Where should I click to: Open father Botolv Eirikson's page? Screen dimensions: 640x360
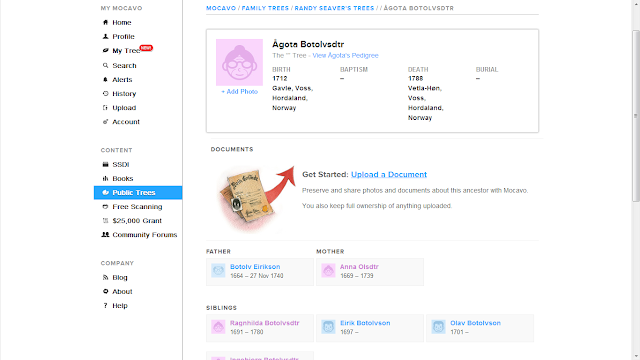(255, 267)
